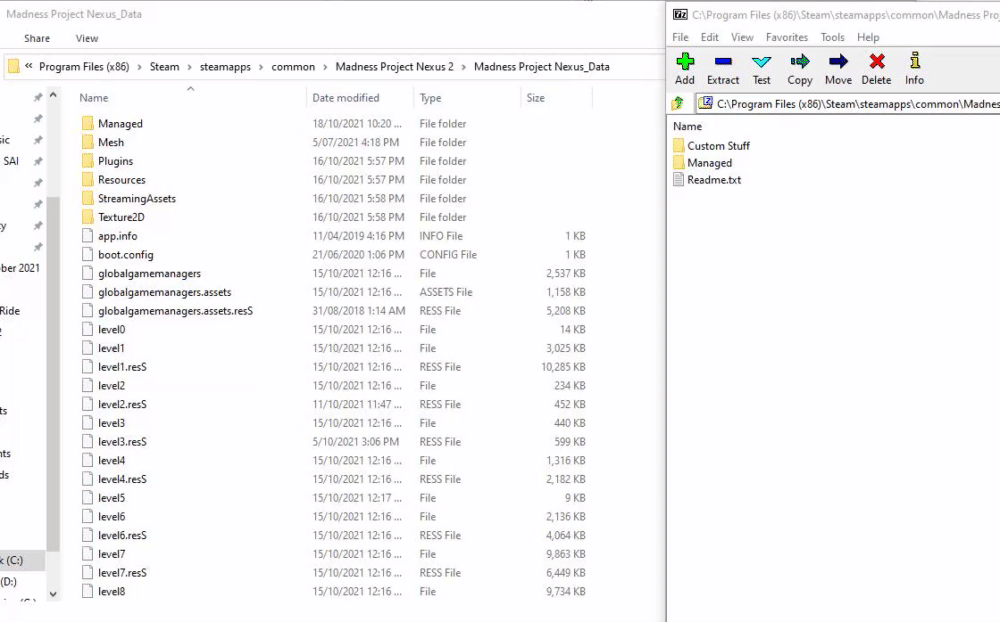The height and width of the screenshot is (622, 1000).
Task: Select the Custom Stuff folder in 7-Zip
Action: point(711,145)
